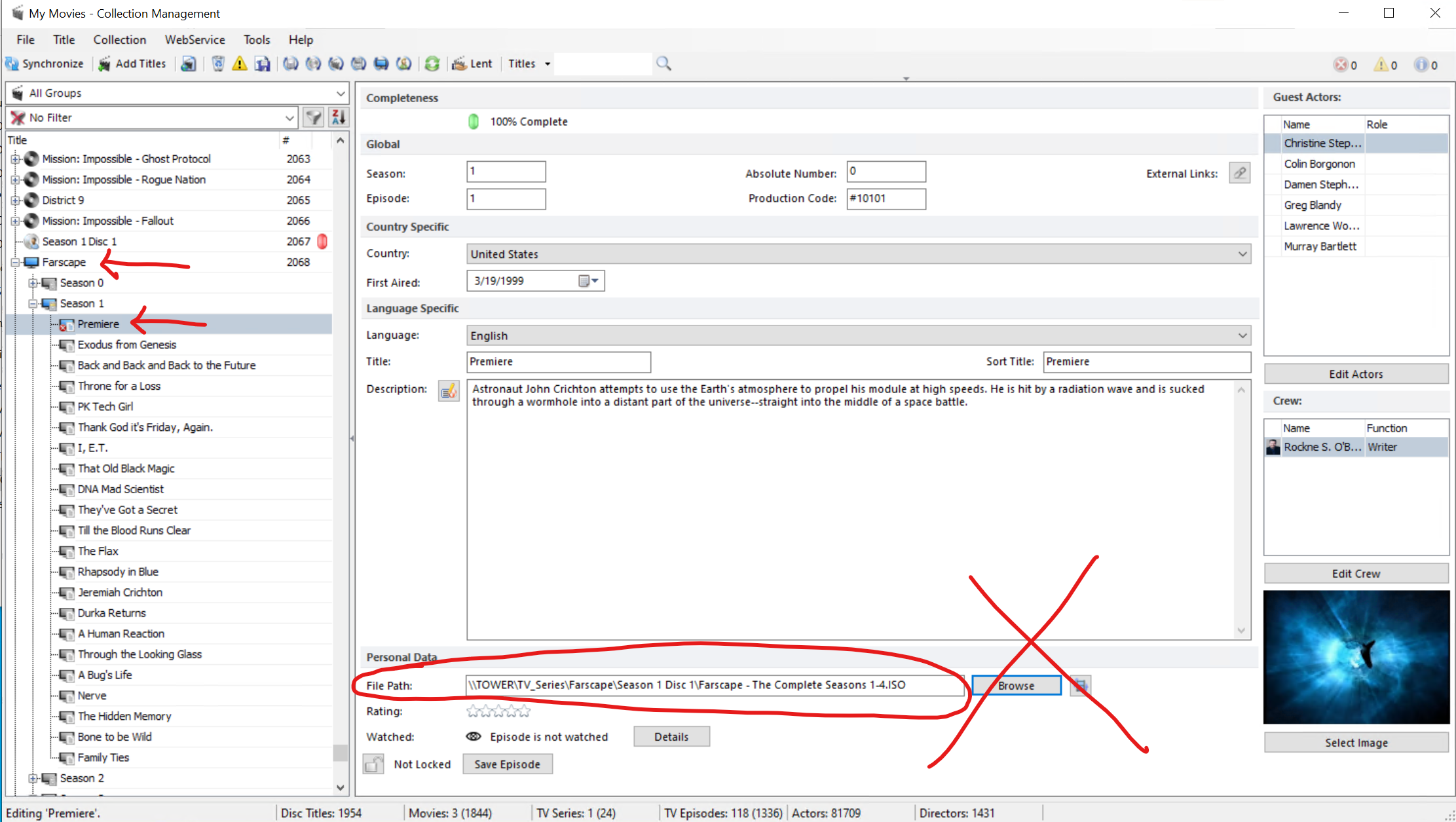
Task: Click the magnifying glass search icon
Action: 663,64
